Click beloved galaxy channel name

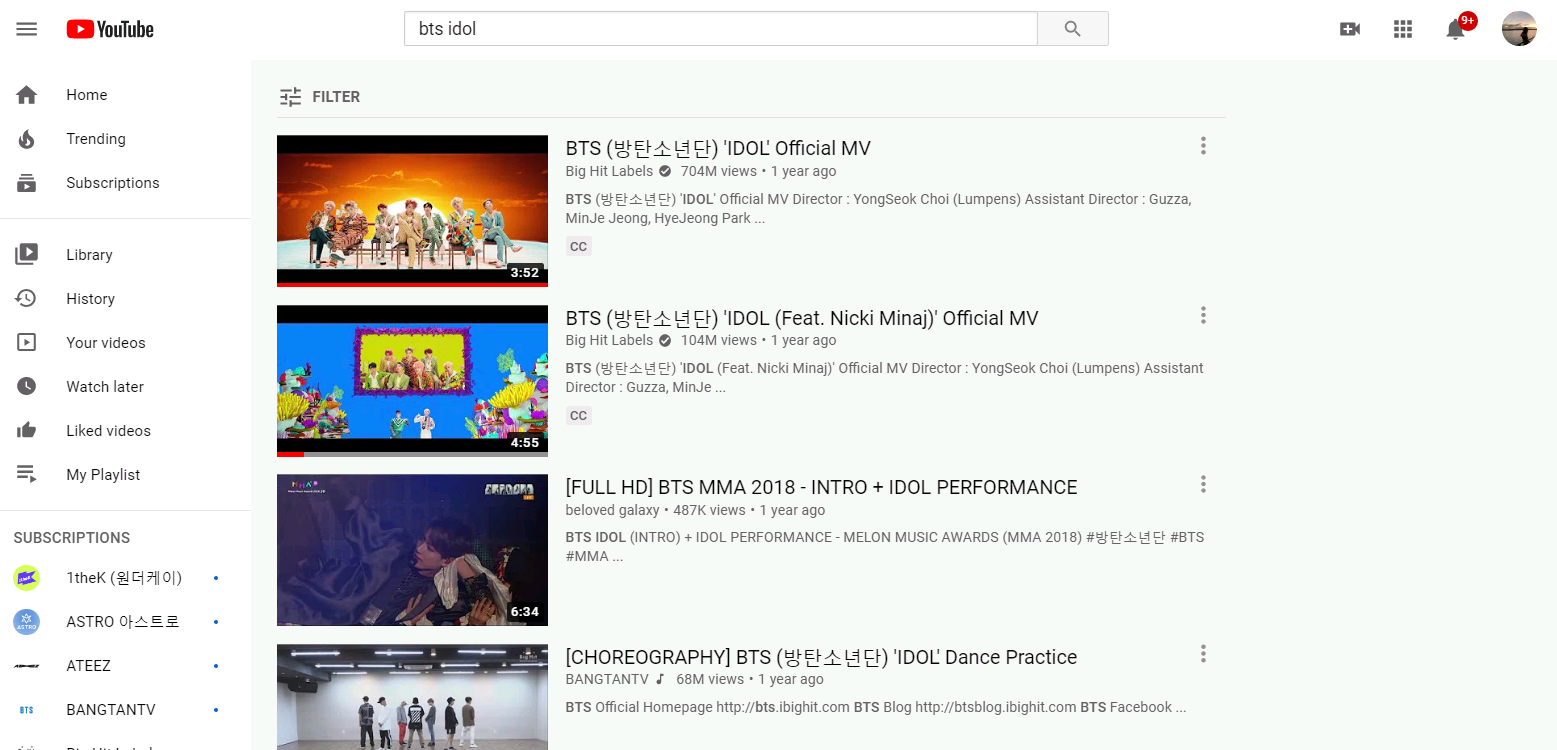coord(612,510)
